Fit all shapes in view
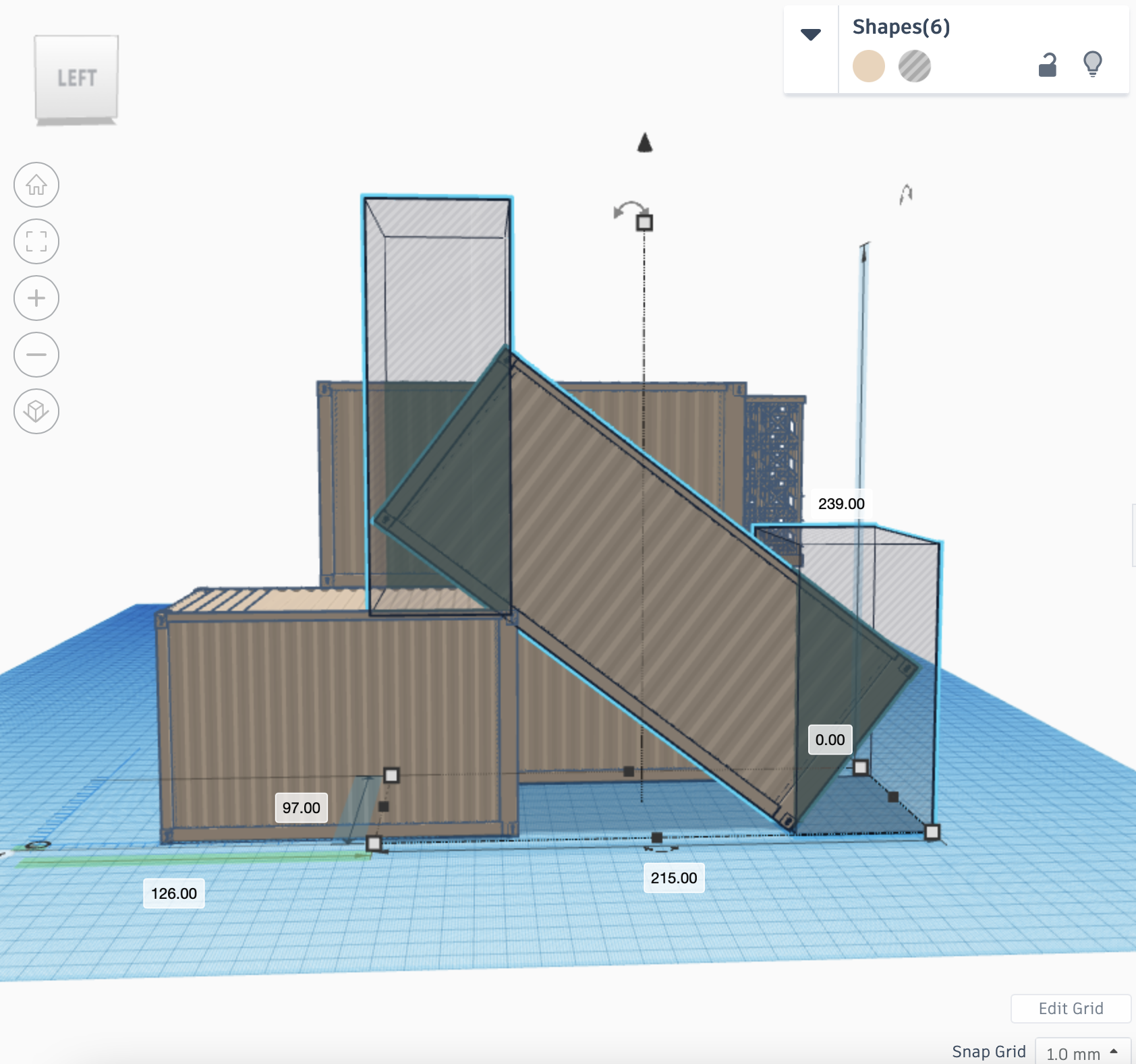This screenshot has height=1064, width=1136. [36, 241]
